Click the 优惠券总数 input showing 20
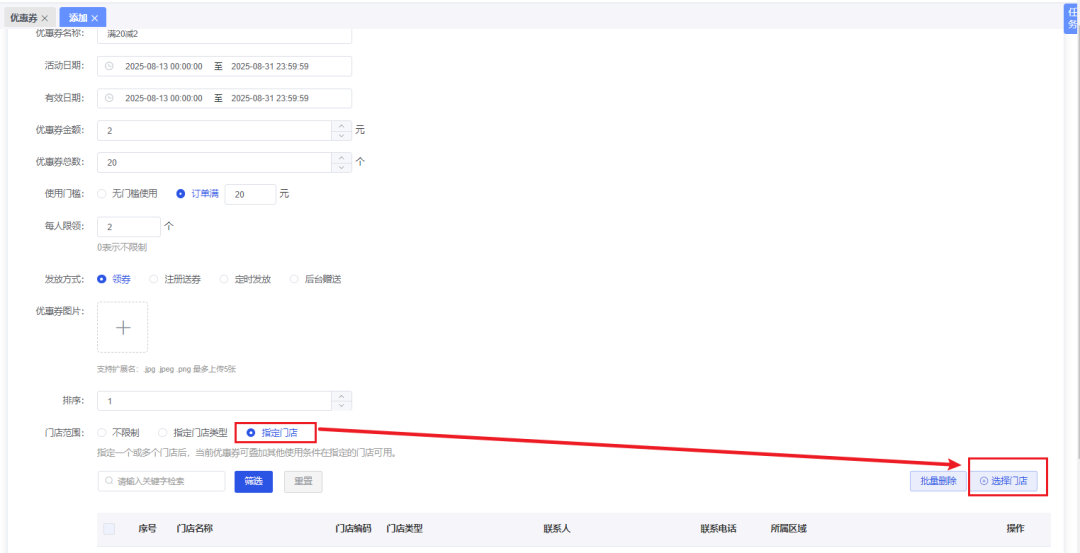This screenshot has width=1080, height=553. 215,163
